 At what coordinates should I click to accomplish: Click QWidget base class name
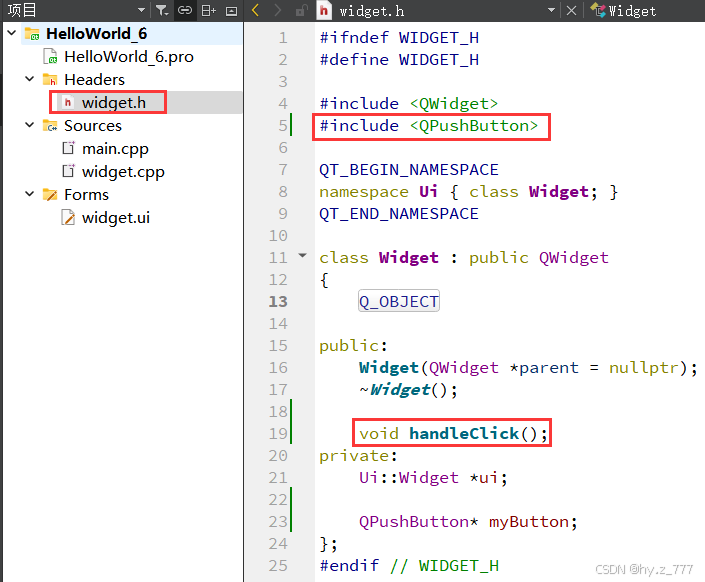574,258
